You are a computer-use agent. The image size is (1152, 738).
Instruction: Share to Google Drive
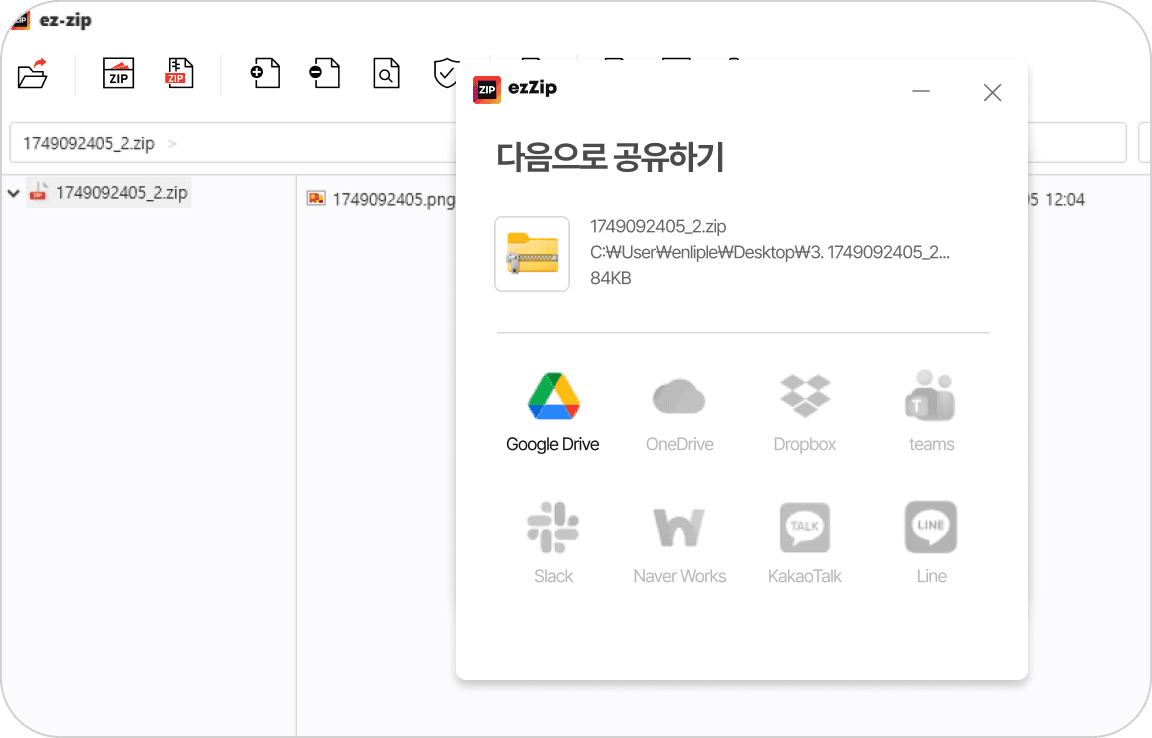(x=553, y=412)
